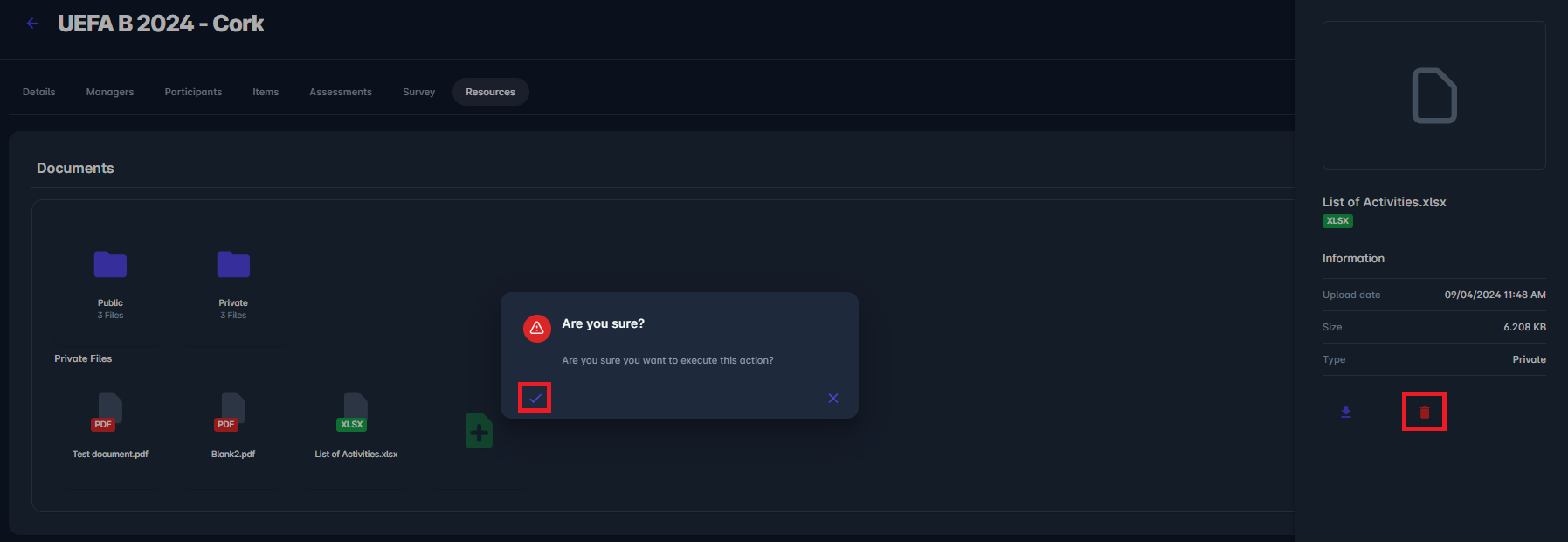Cancel the confirmation dialog with the X
The width and height of the screenshot is (1568, 542).
(x=833, y=399)
